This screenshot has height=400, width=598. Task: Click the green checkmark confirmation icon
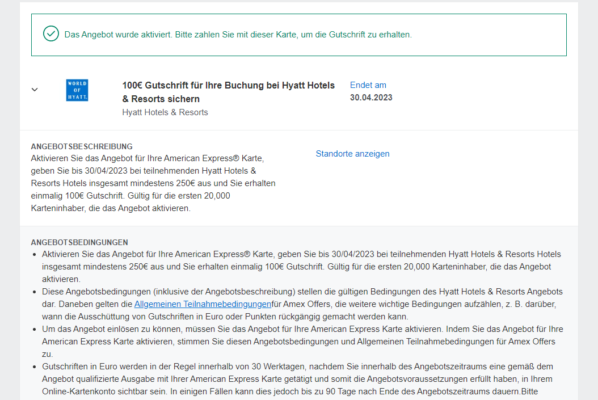tap(51, 34)
